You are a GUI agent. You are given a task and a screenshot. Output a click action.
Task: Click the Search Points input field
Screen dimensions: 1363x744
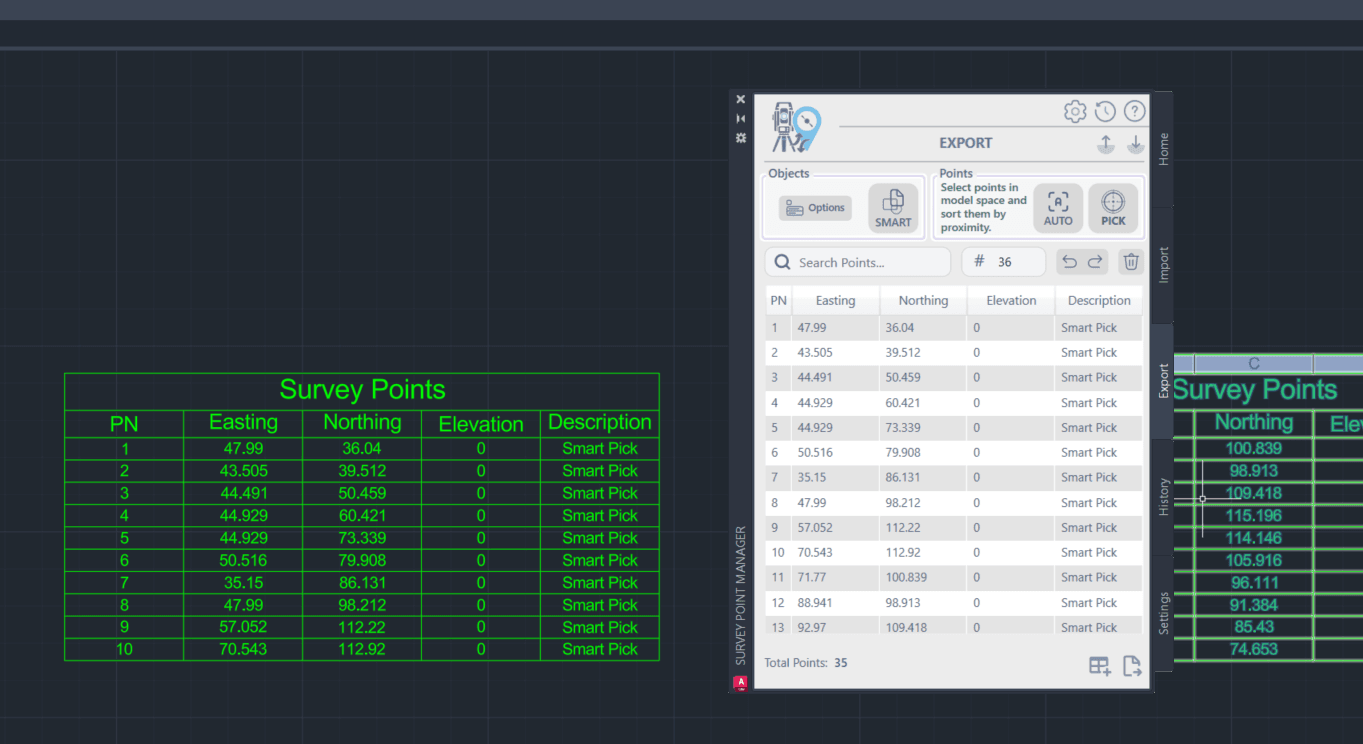[x=858, y=262]
